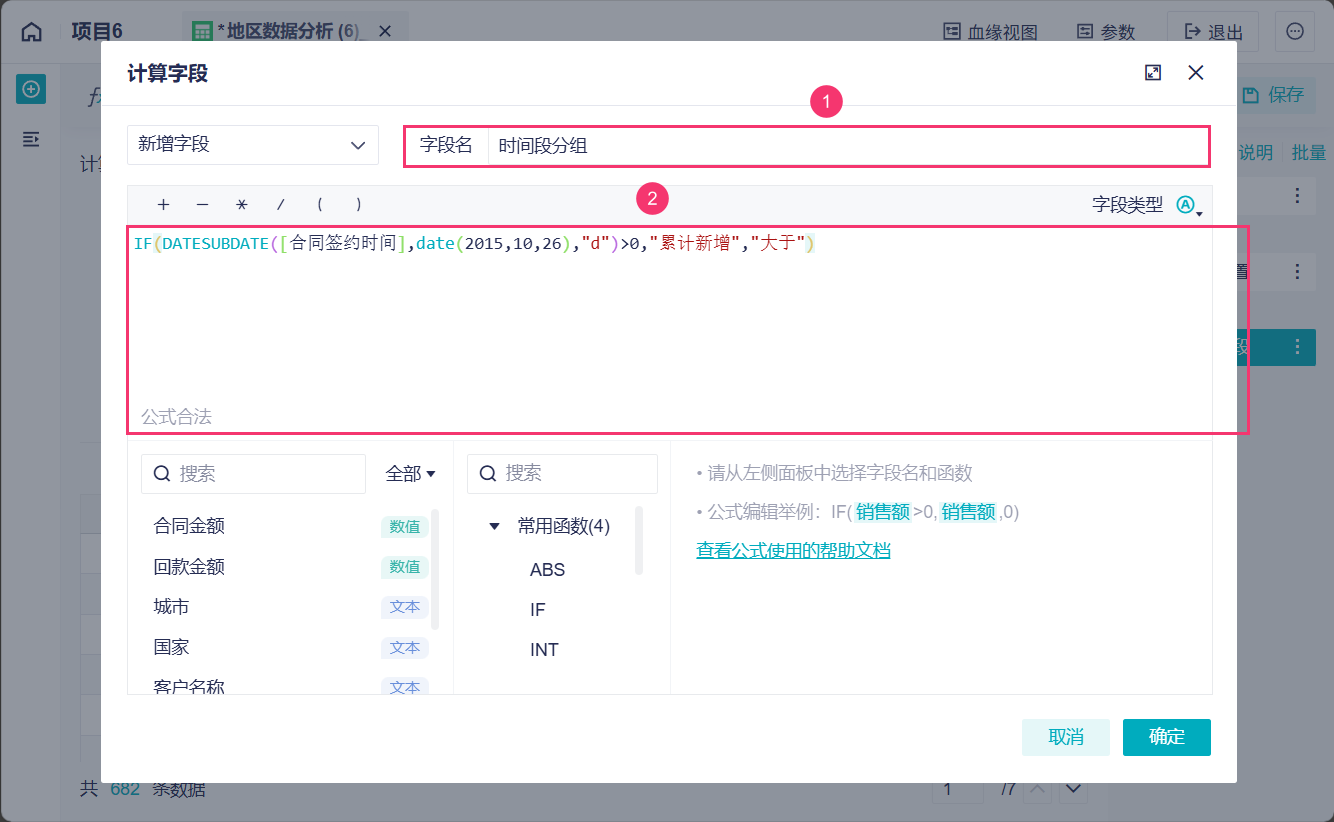Open the 全部 field filter dropdown
Viewport: 1334px width, 822px height.
point(409,473)
